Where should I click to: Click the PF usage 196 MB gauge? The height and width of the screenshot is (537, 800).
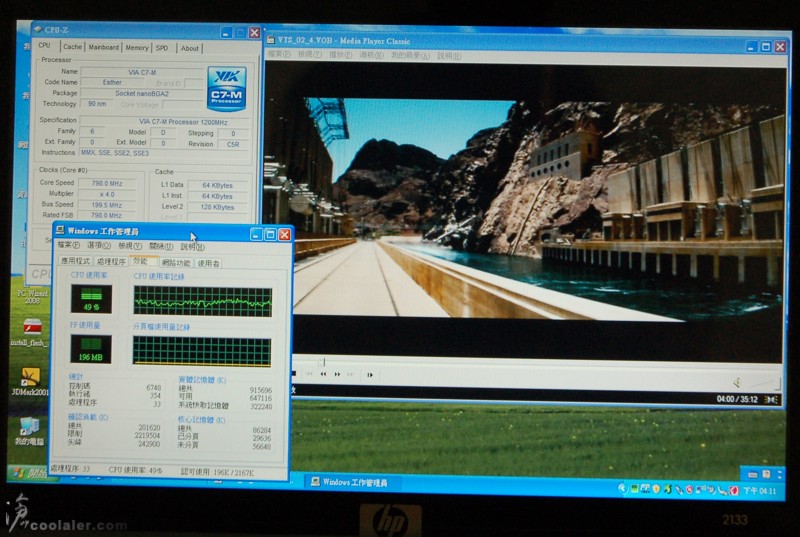coord(91,349)
